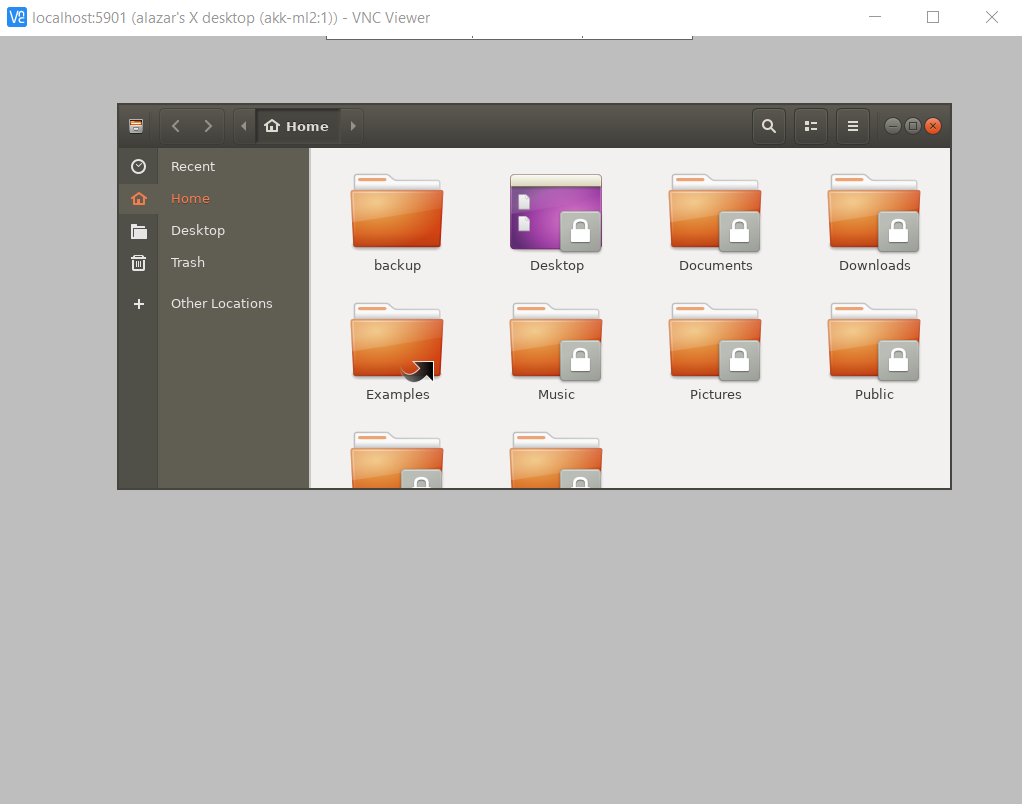The image size is (1022, 804).
Task: Open Other Locations in the sidebar
Action: (222, 304)
